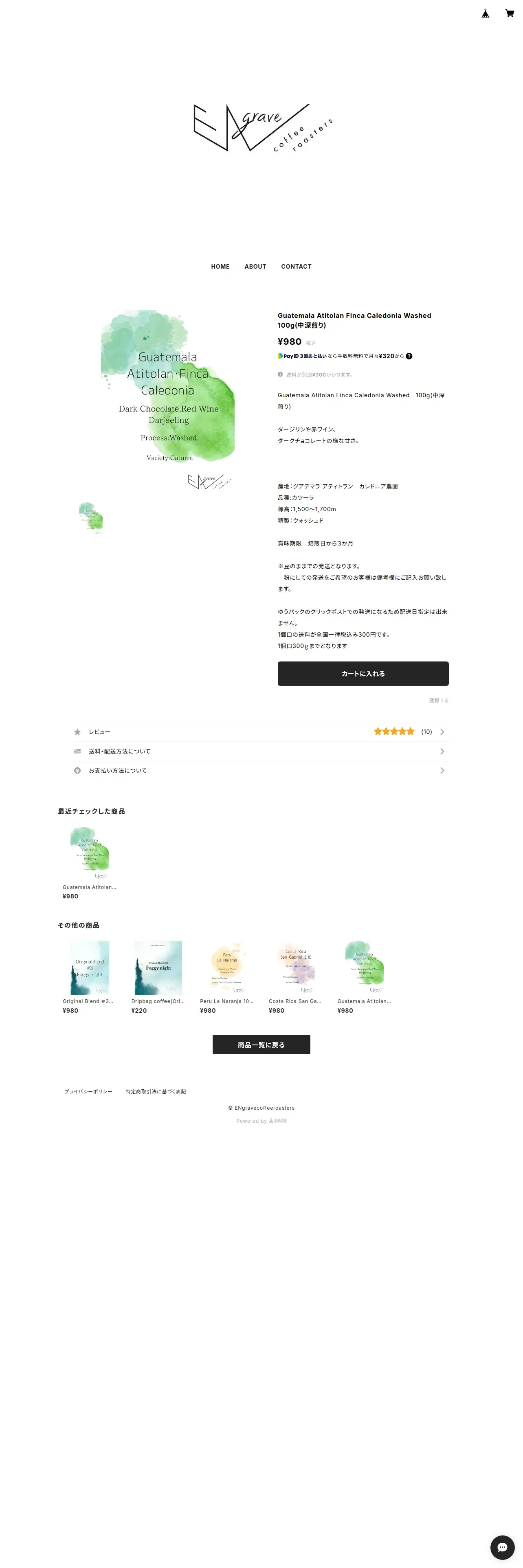Open the CONTACT menu item
The width and height of the screenshot is (523, 1568).
tap(296, 267)
